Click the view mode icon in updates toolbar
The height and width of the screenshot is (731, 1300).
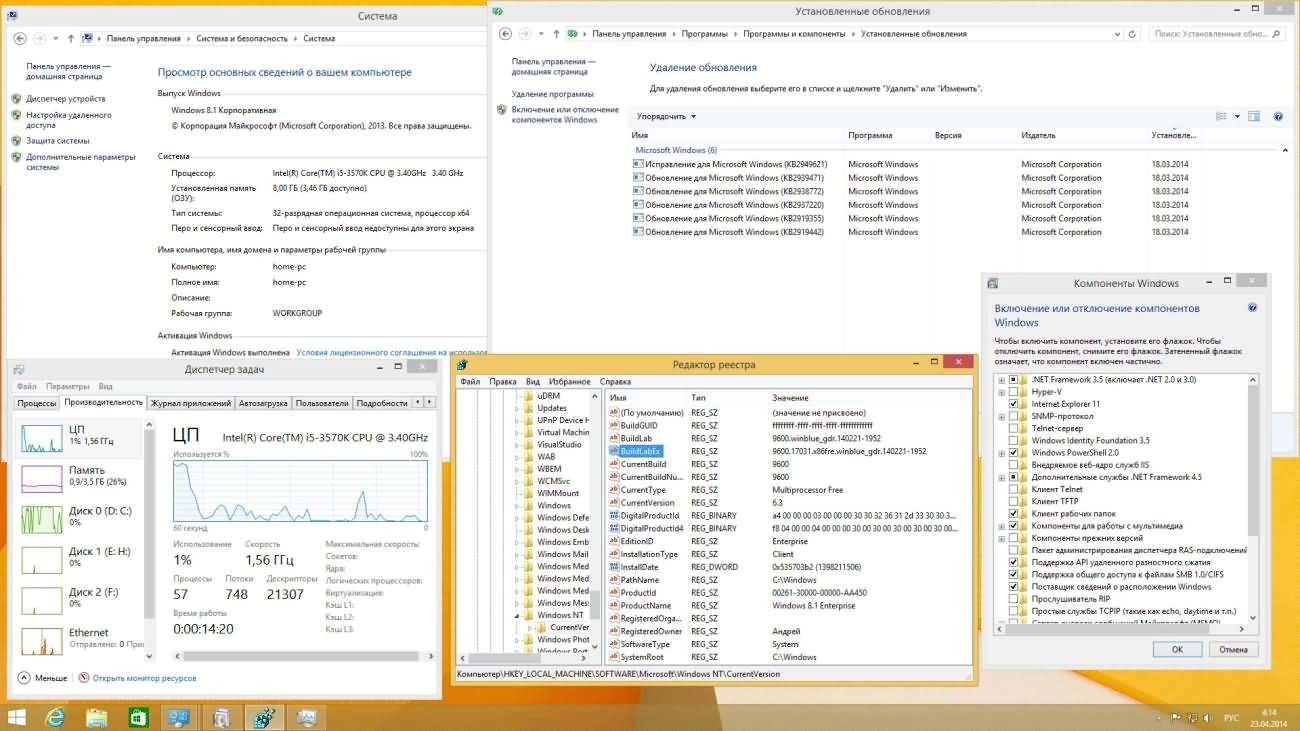point(1221,116)
